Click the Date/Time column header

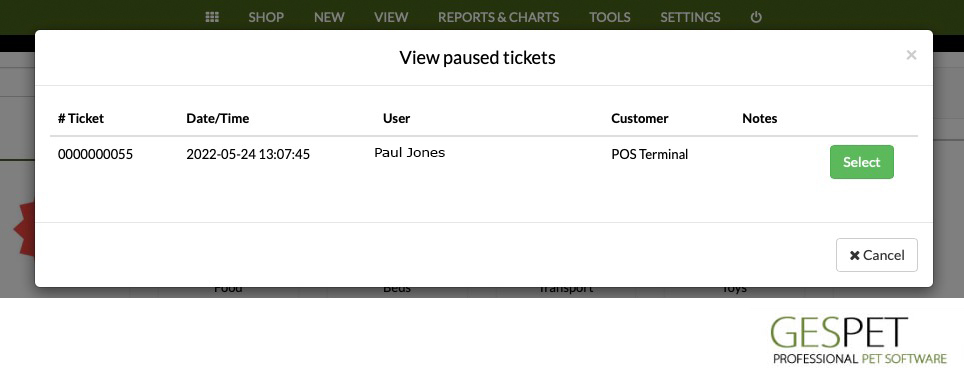click(x=218, y=119)
